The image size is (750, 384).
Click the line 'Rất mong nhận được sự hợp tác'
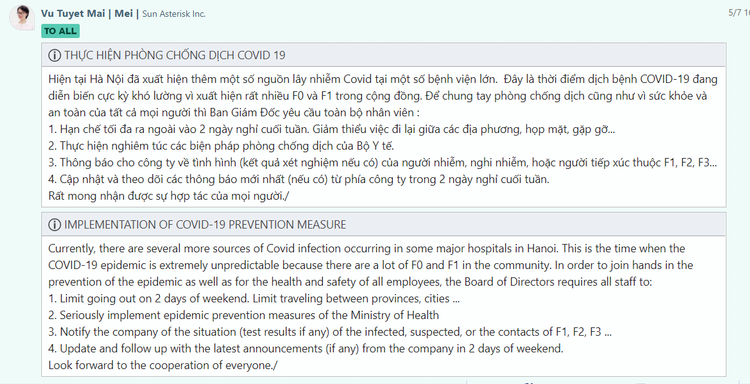coord(168,196)
